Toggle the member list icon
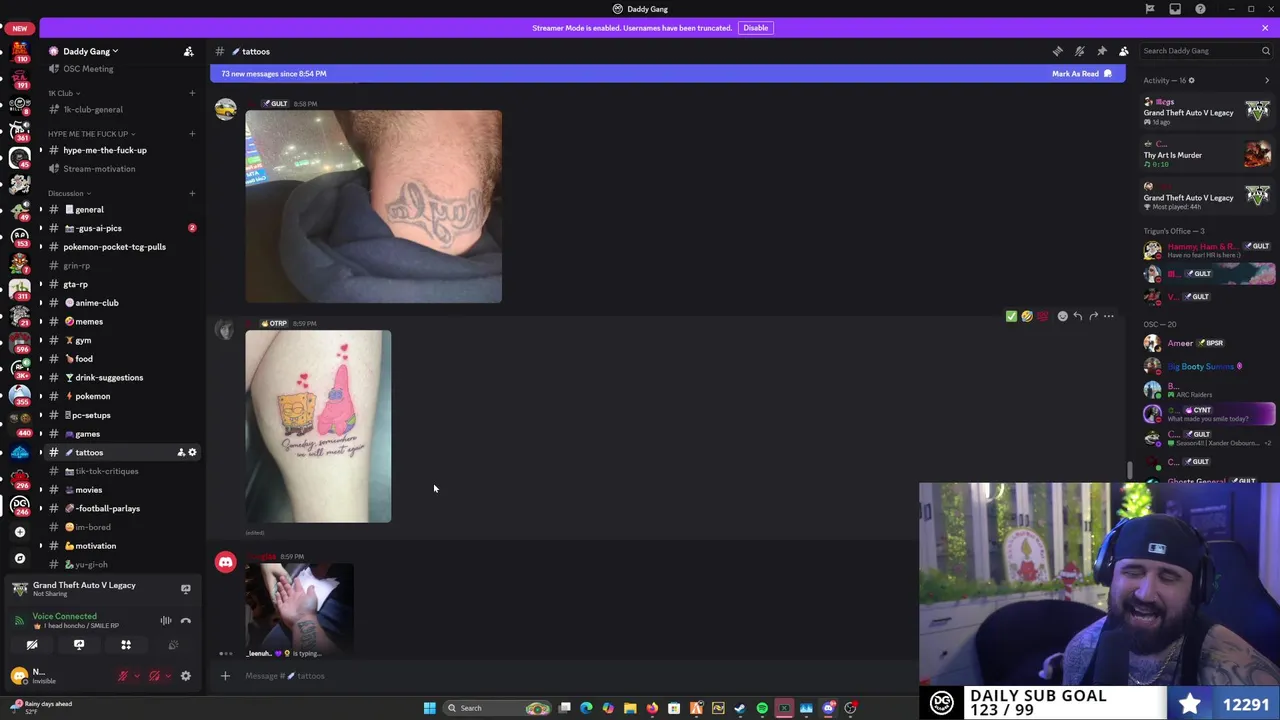 coord(1123,51)
